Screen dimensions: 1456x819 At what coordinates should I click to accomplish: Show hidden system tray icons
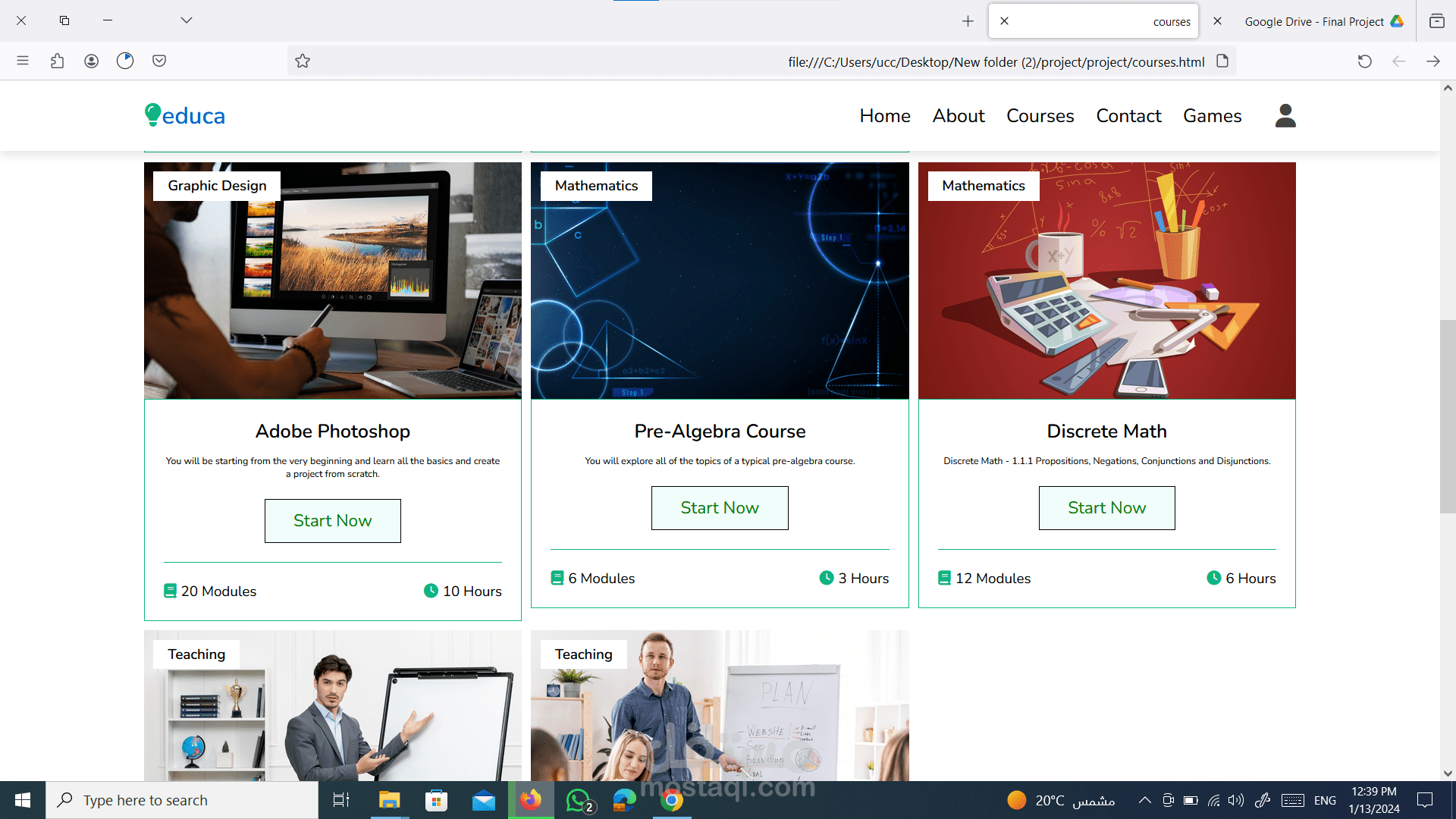coord(1144,800)
